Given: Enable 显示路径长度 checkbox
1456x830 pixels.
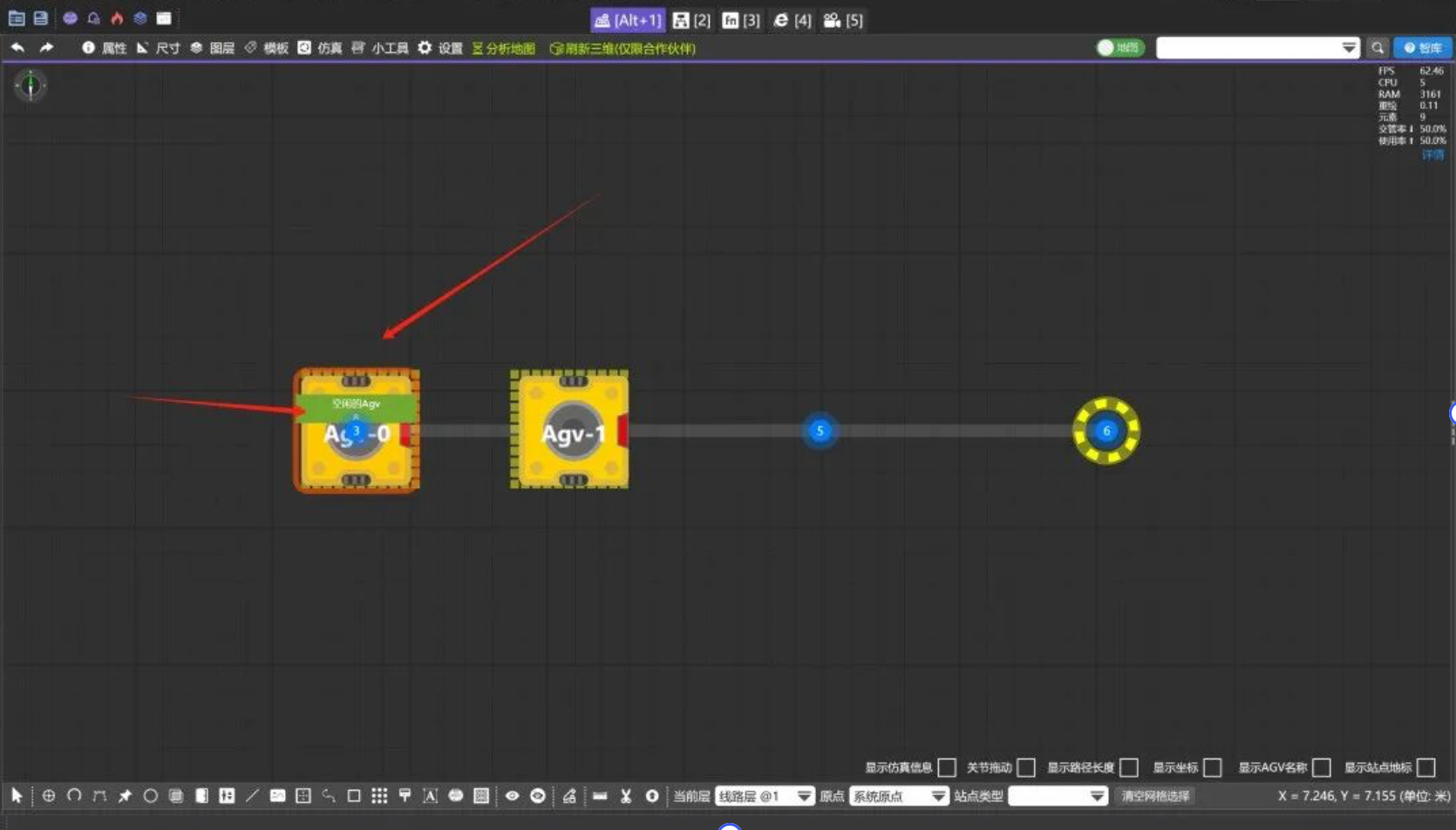Looking at the screenshot, I should 1129,767.
